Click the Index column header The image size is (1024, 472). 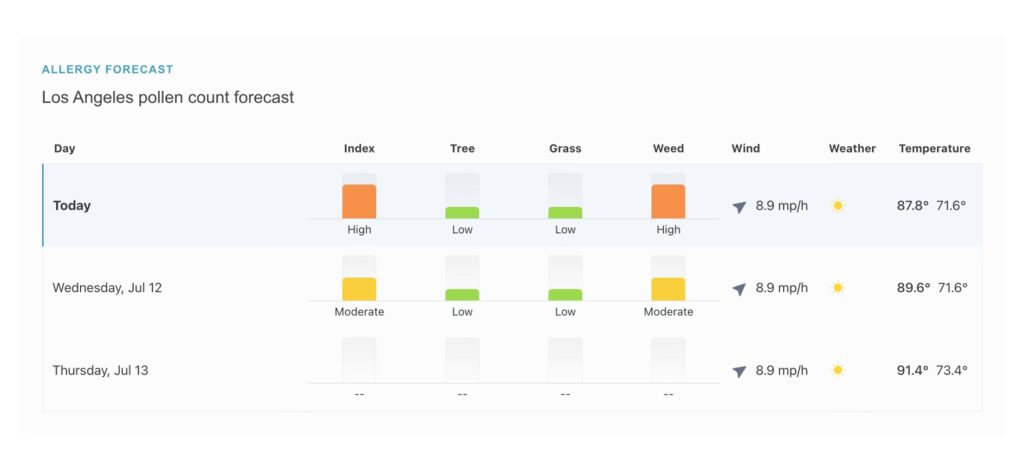[359, 149]
